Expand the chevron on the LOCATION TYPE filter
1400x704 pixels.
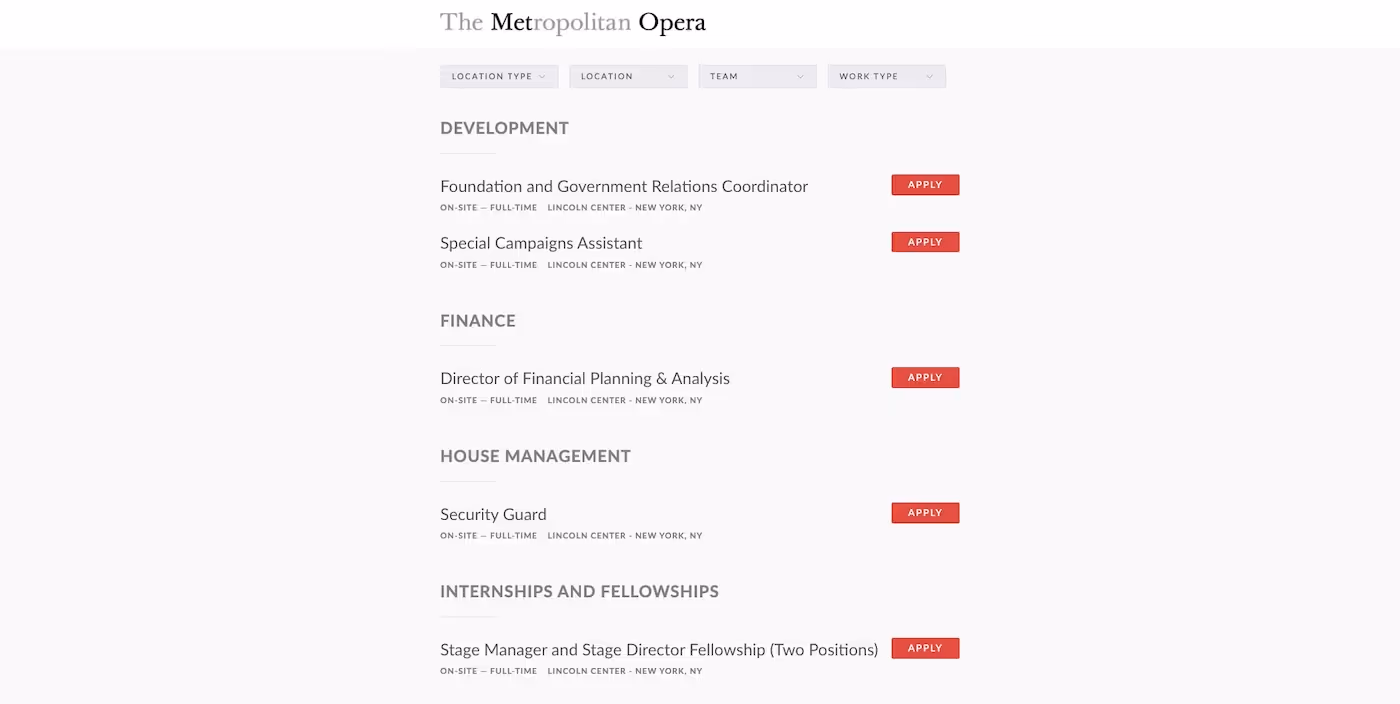point(544,76)
